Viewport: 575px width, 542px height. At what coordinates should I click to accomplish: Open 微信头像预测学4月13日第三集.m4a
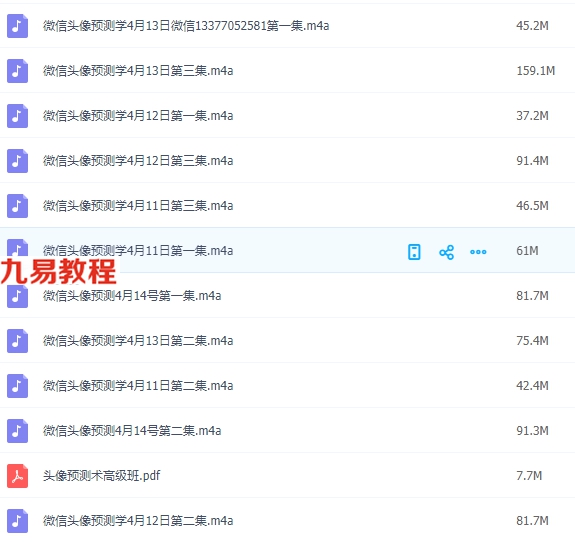tap(138, 71)
